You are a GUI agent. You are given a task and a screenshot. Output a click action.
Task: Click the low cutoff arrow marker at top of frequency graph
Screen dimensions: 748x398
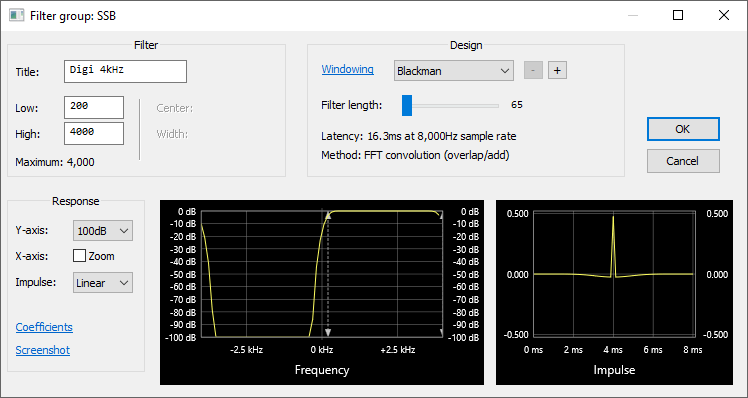tap(328, 216)
